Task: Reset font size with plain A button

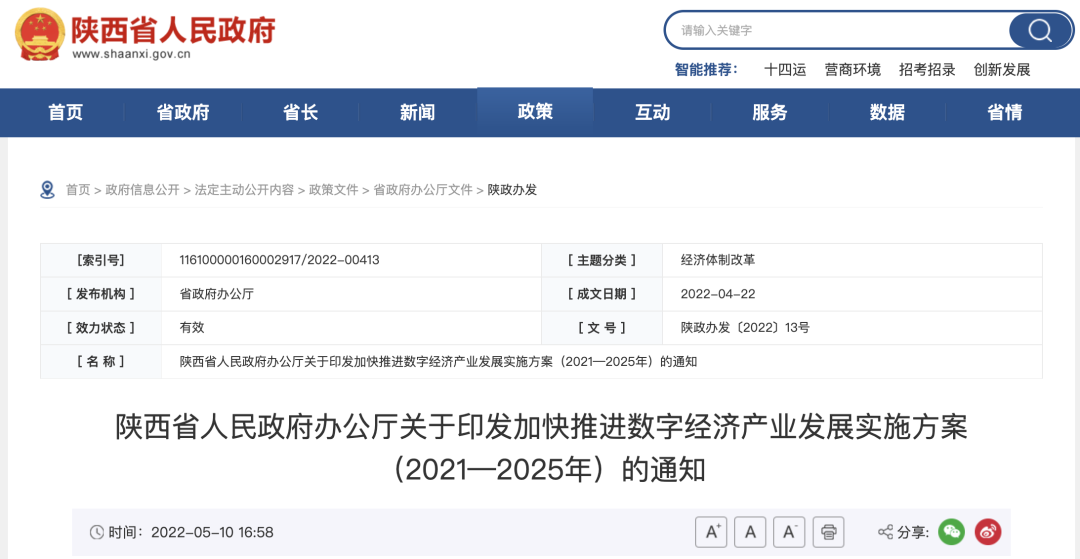Action: (x=751, y=531)
